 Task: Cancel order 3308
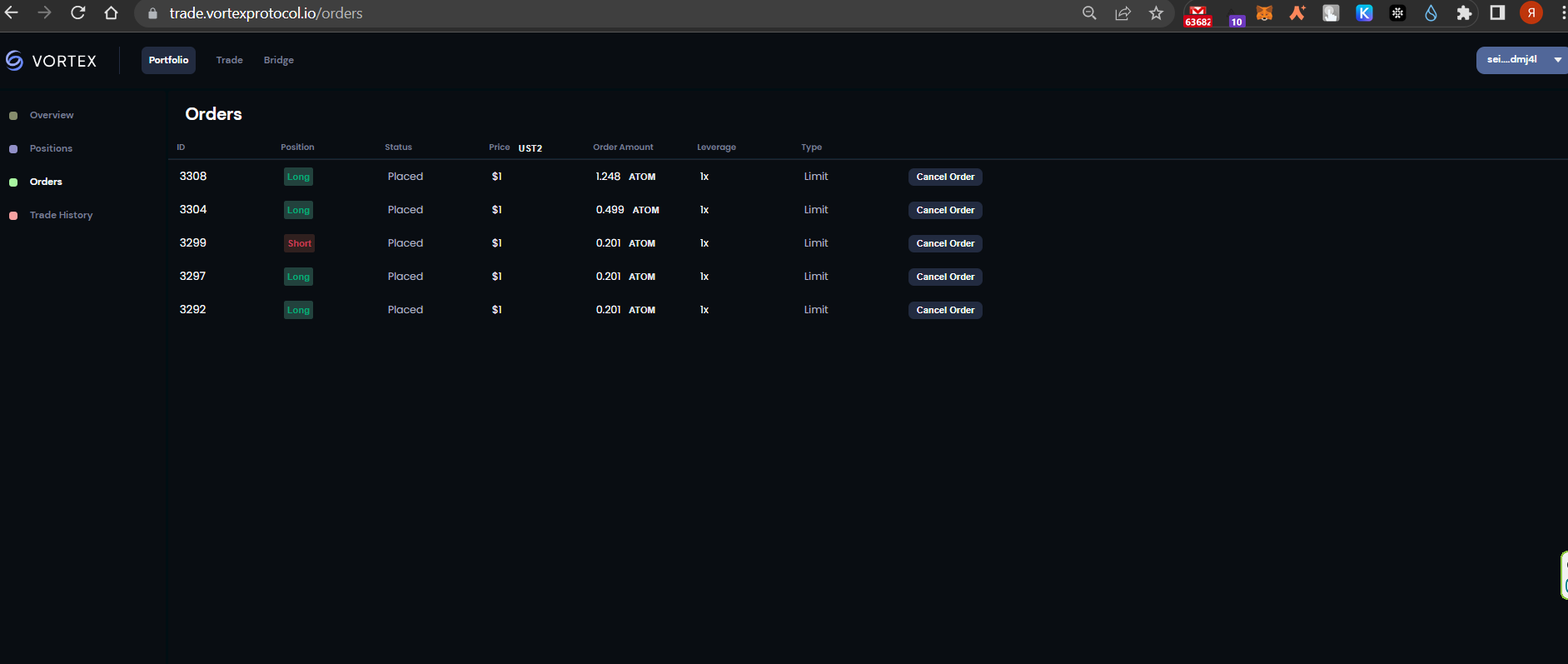pos(945,177)
